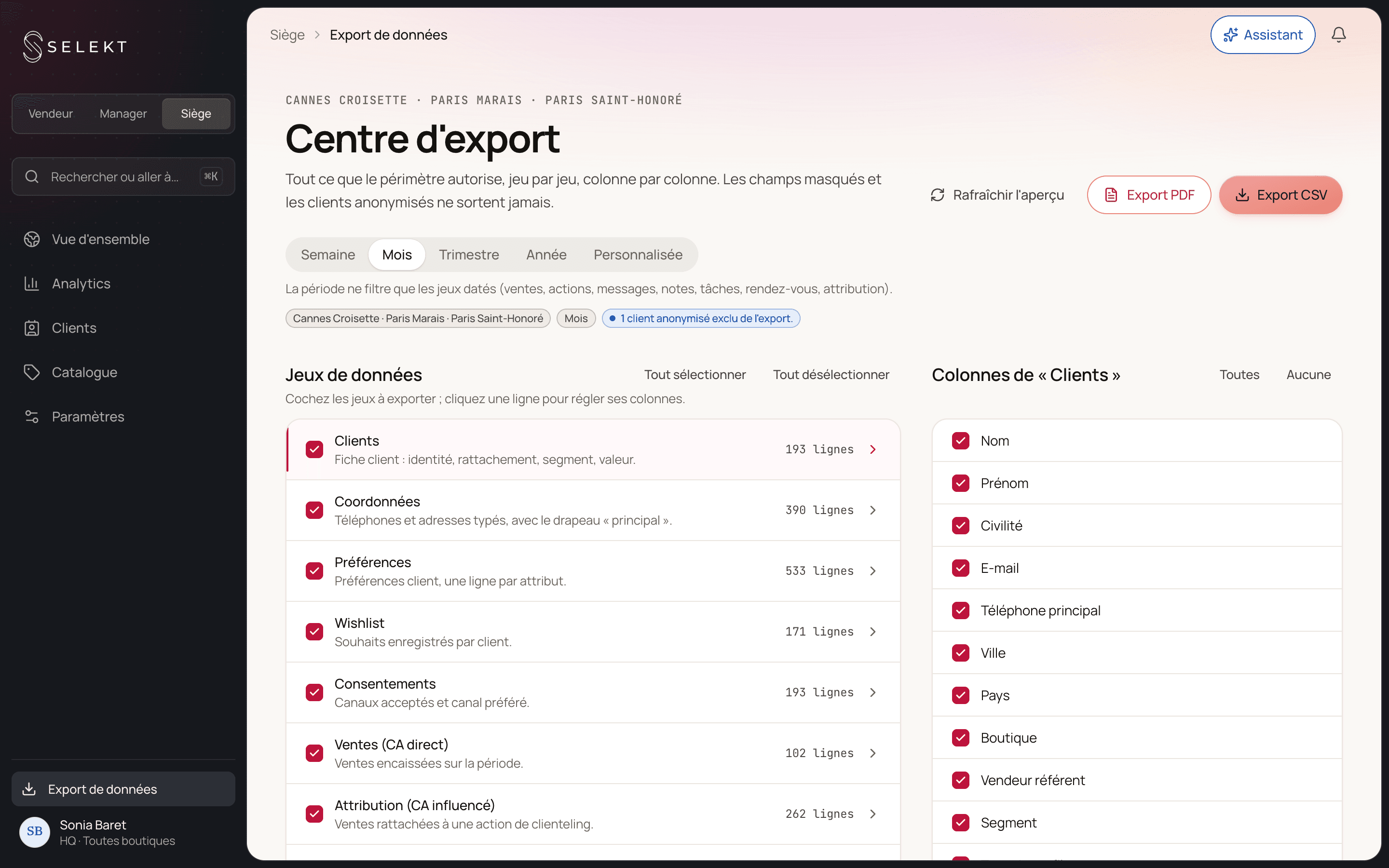
Task: Uncheck the Clients dataset checkbox
Action: point(314,449)
